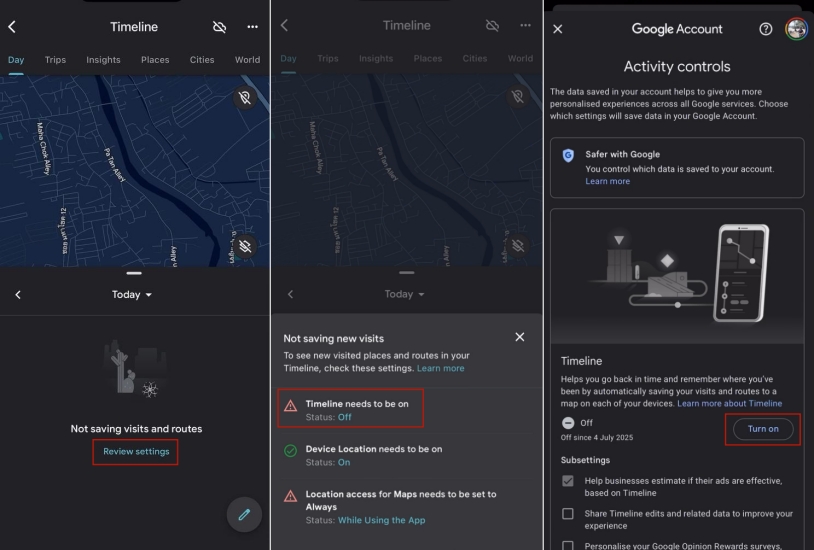Tap 'Learn more' in Not saving new visits

[441, 368]
